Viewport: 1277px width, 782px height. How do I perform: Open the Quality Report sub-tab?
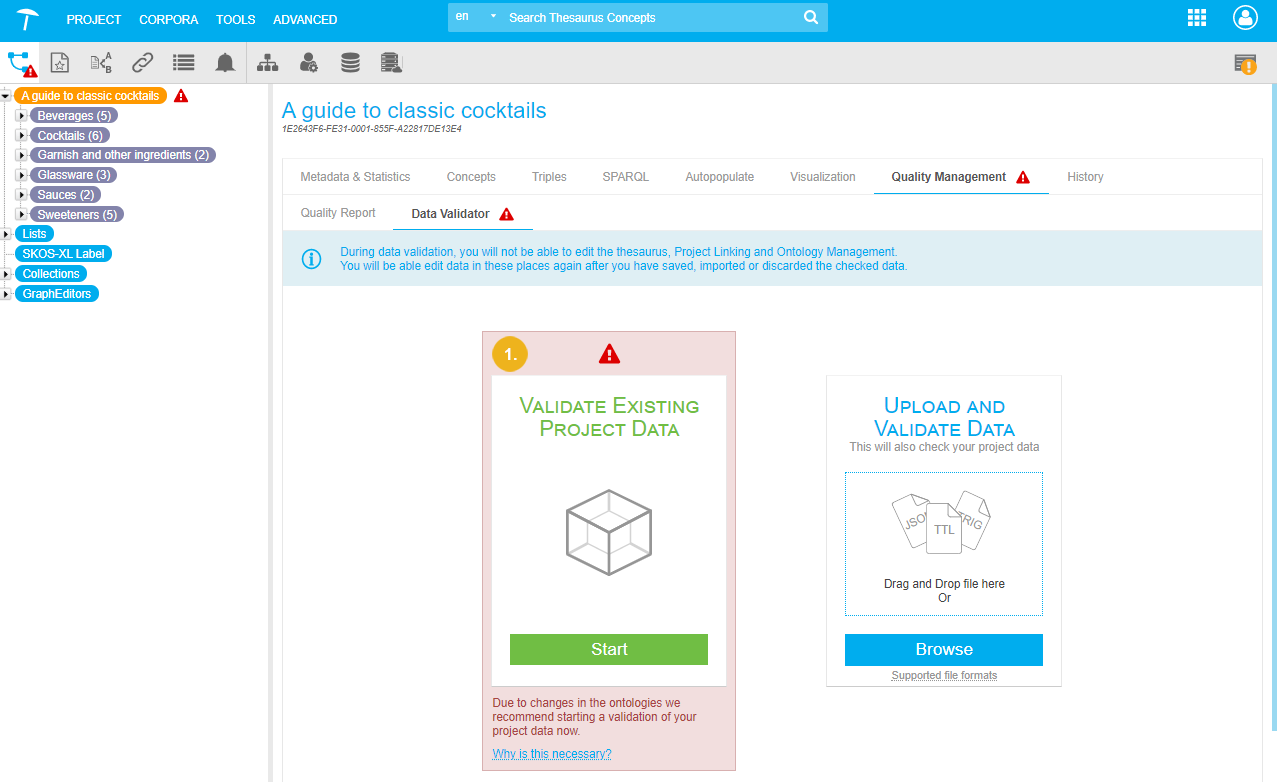tap(338, 213)
